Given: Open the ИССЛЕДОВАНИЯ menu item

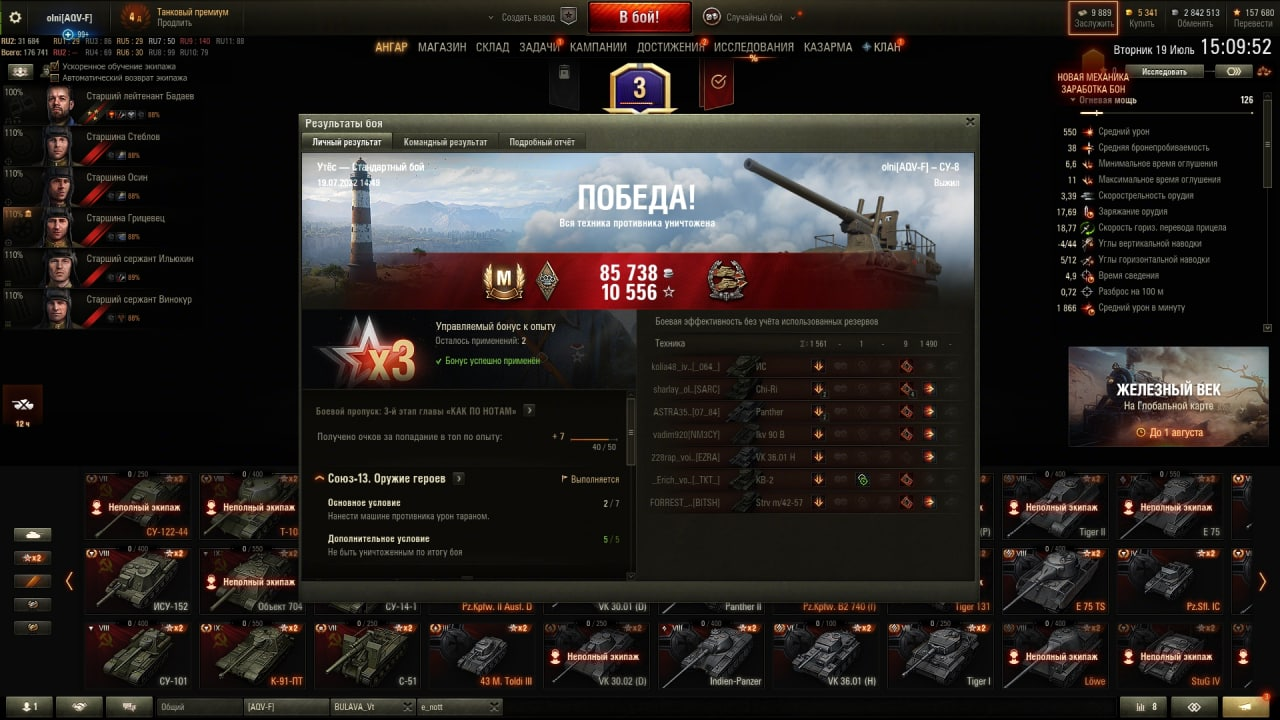Looking at the screenshot, I should pos(754,47).
